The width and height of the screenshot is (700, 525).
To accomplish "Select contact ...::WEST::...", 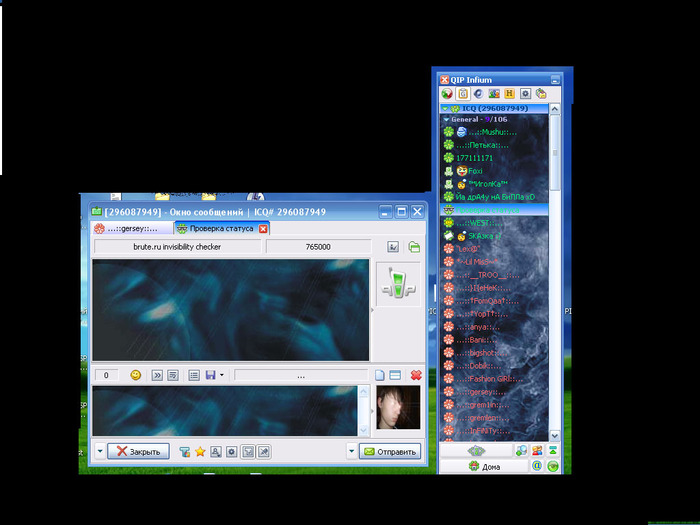I will pyautogui.click(x=494, y=223).
